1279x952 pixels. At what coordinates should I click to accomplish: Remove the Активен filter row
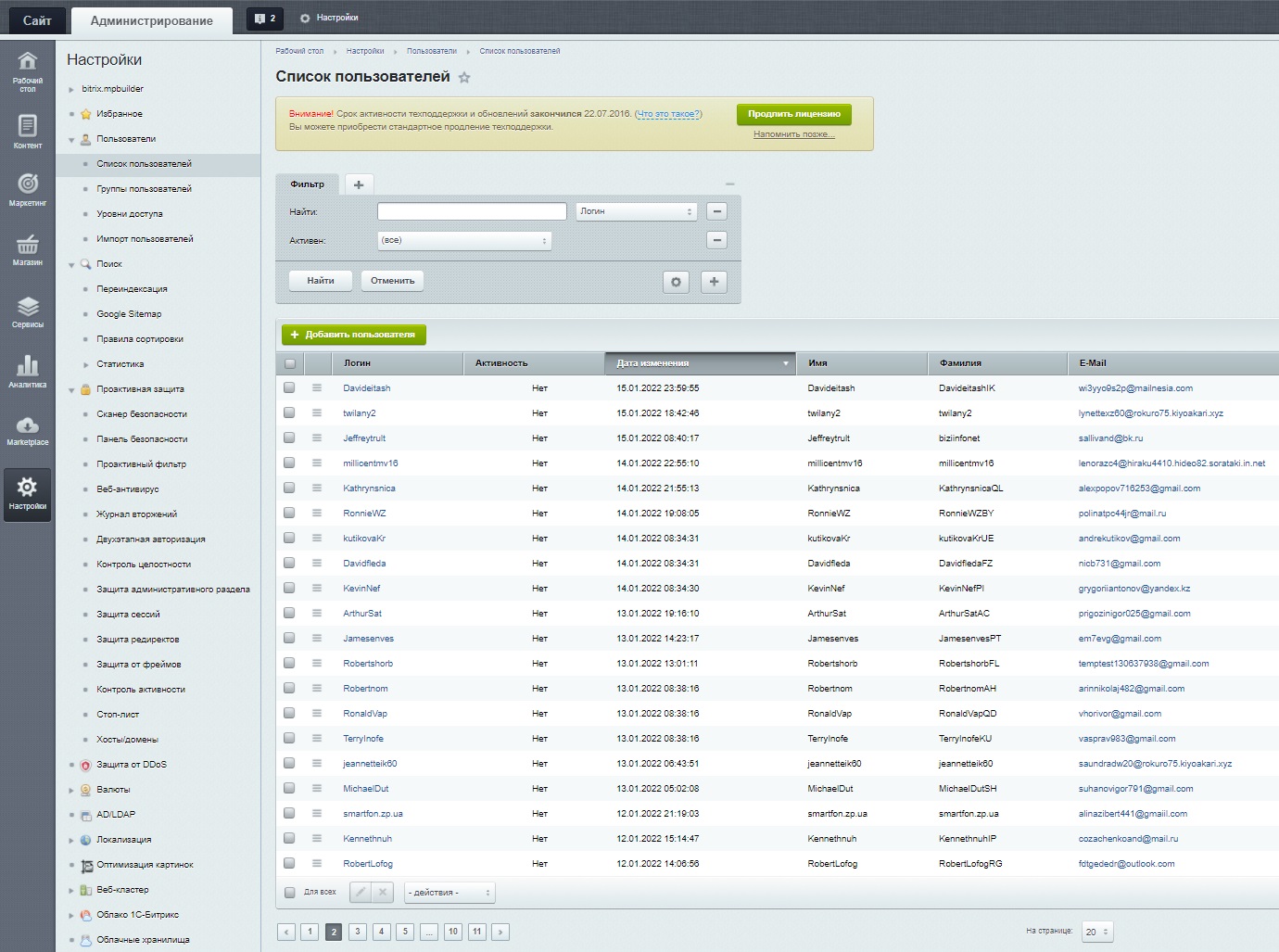[x=716, y=240]
